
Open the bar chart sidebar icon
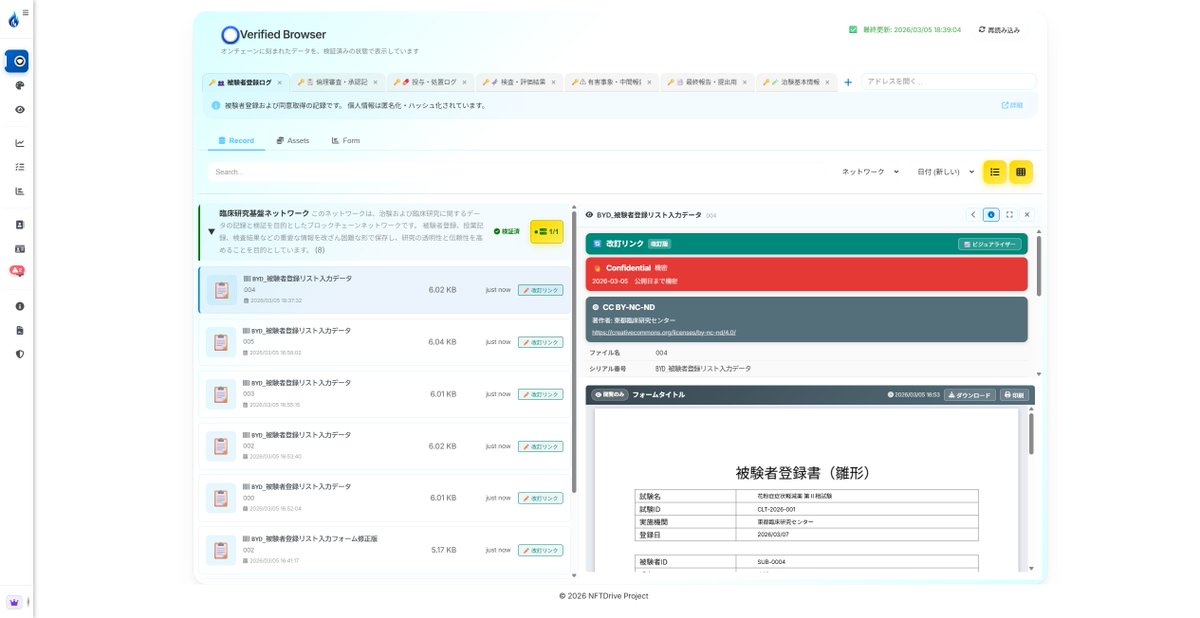(19, 191)
